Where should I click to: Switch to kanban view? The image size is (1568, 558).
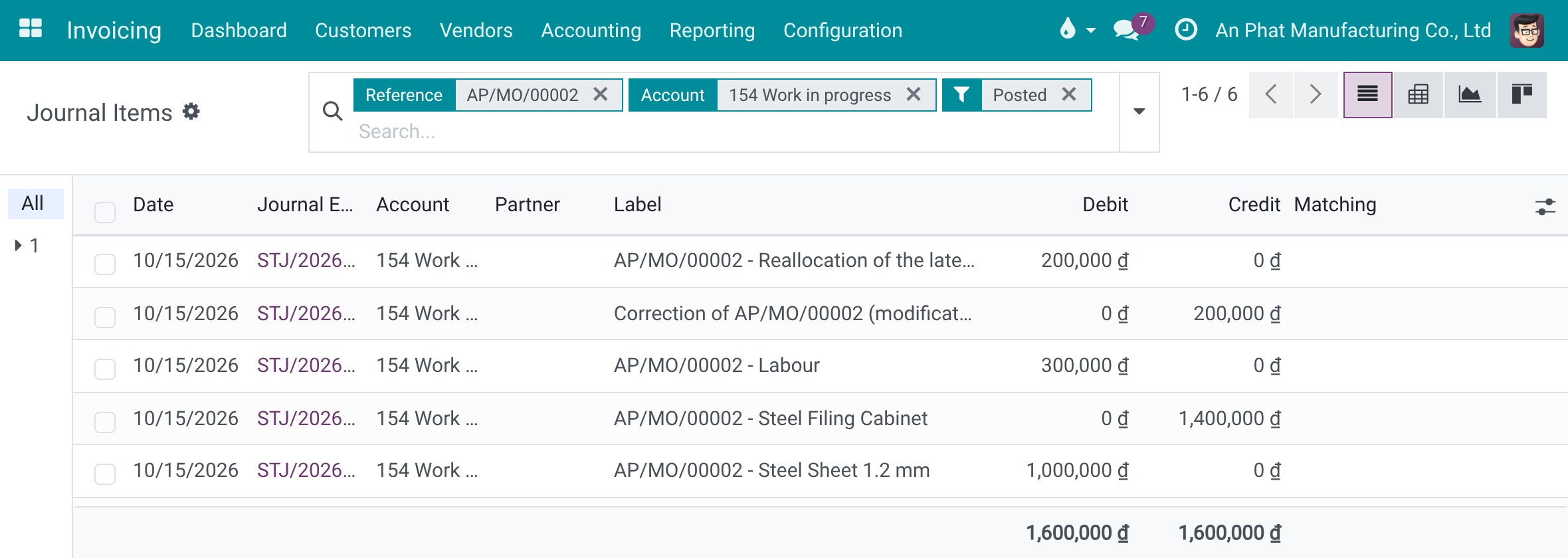click(1521, 94)
